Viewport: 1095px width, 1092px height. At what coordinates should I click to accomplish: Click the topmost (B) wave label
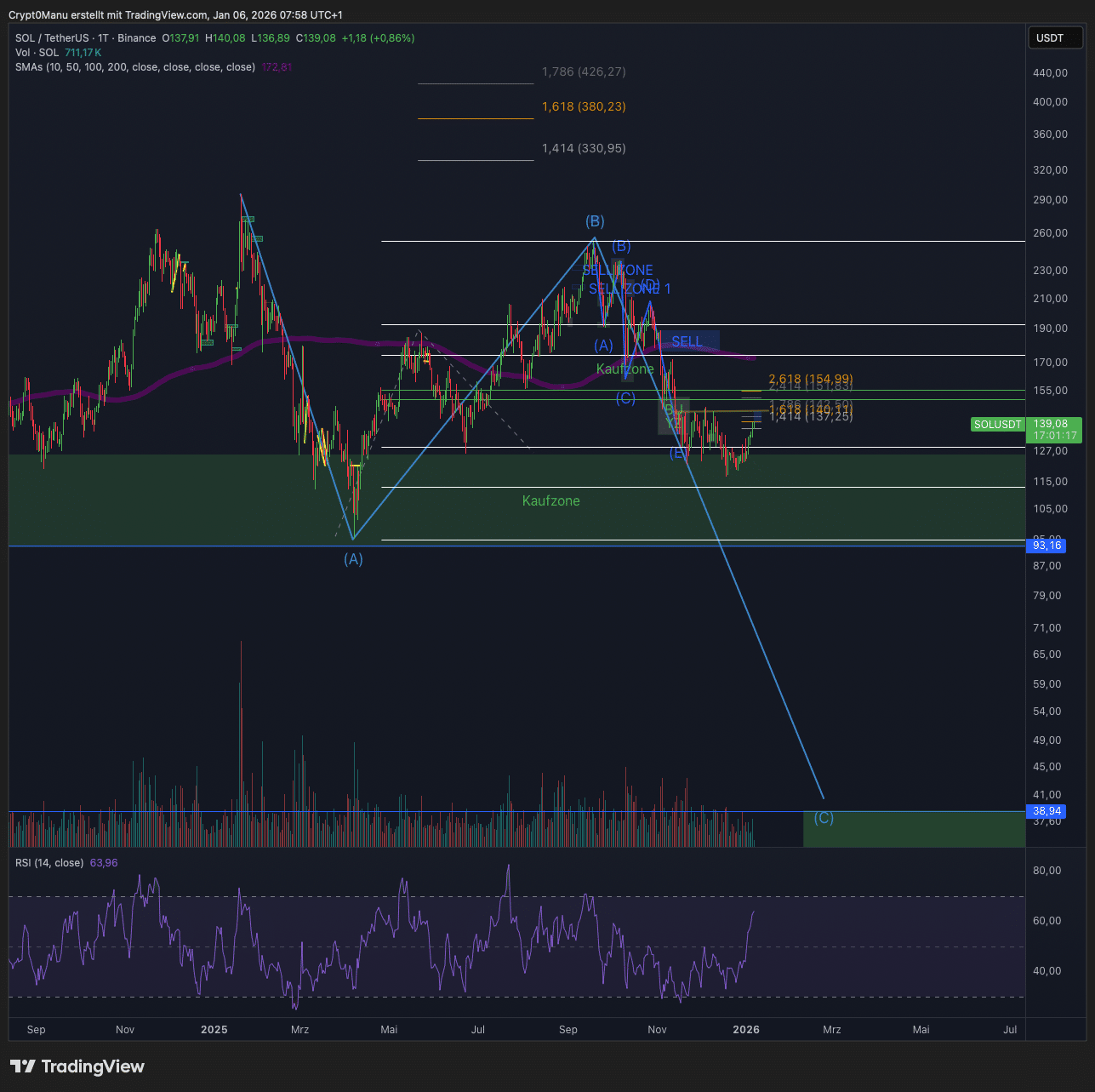[595, 222]
